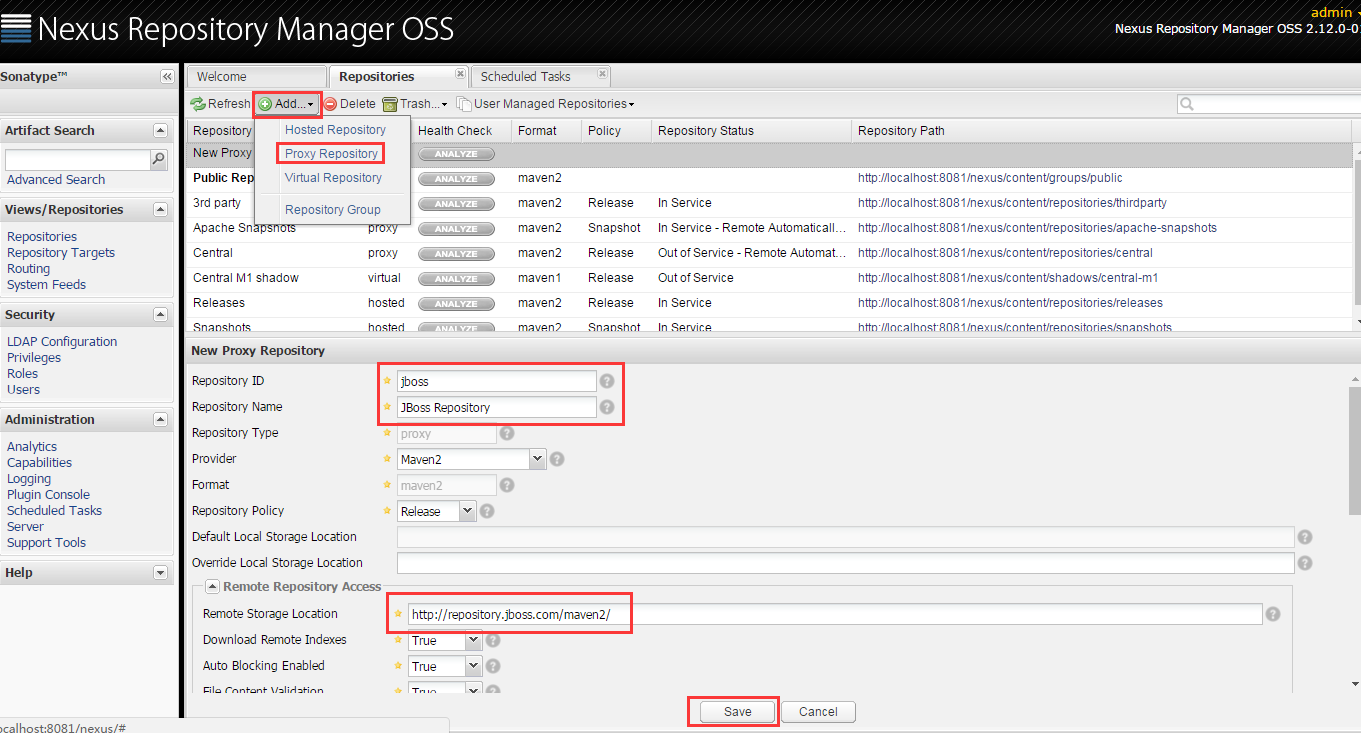Expand the Help panel

click(160, 573)
